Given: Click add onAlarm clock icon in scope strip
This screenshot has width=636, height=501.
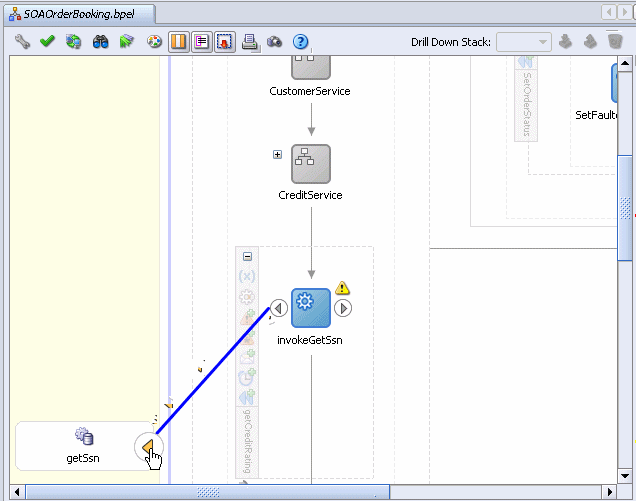Looking at the screenshot, I should [247, 376].
